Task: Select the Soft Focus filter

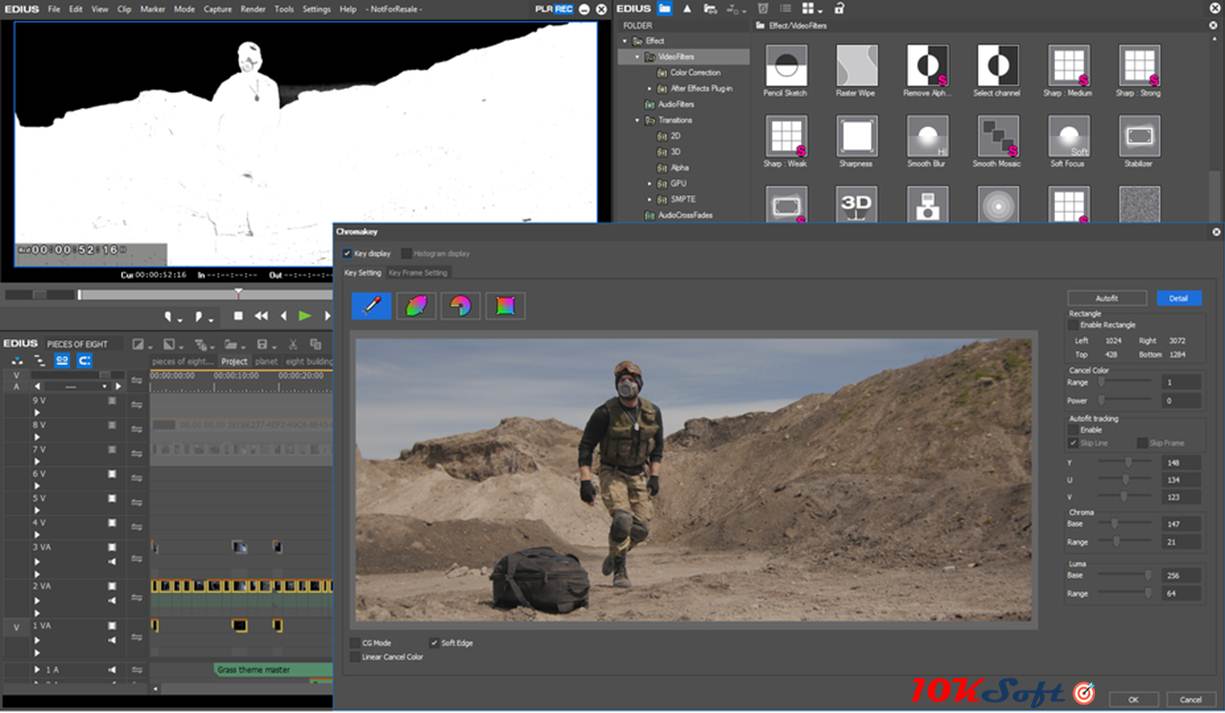Action: pos(1068,136)
